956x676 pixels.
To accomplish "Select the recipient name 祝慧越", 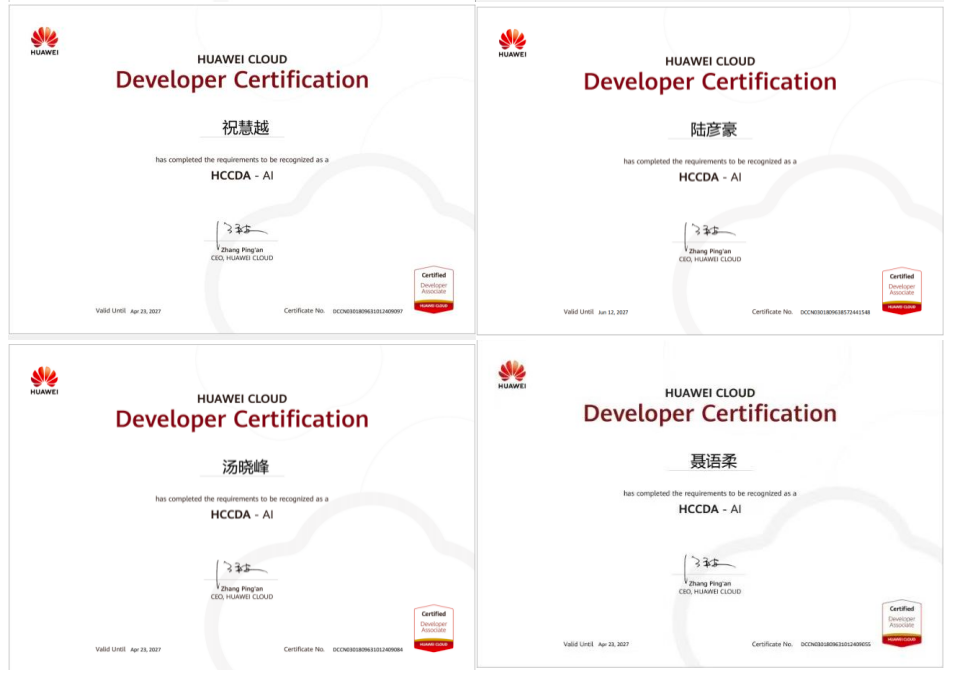I will click(245, 127).
